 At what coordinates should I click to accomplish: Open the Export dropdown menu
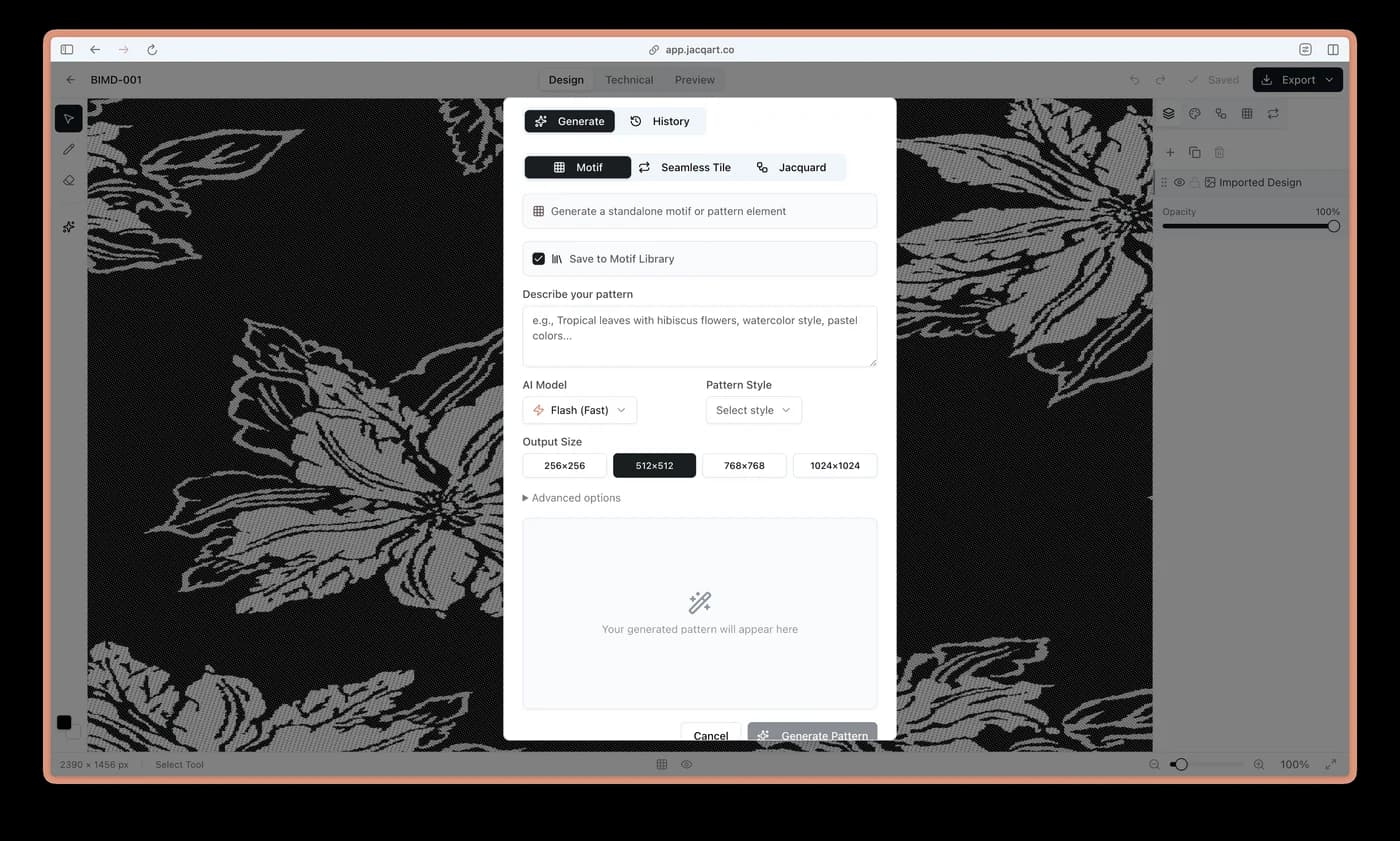click(1297, 80)
